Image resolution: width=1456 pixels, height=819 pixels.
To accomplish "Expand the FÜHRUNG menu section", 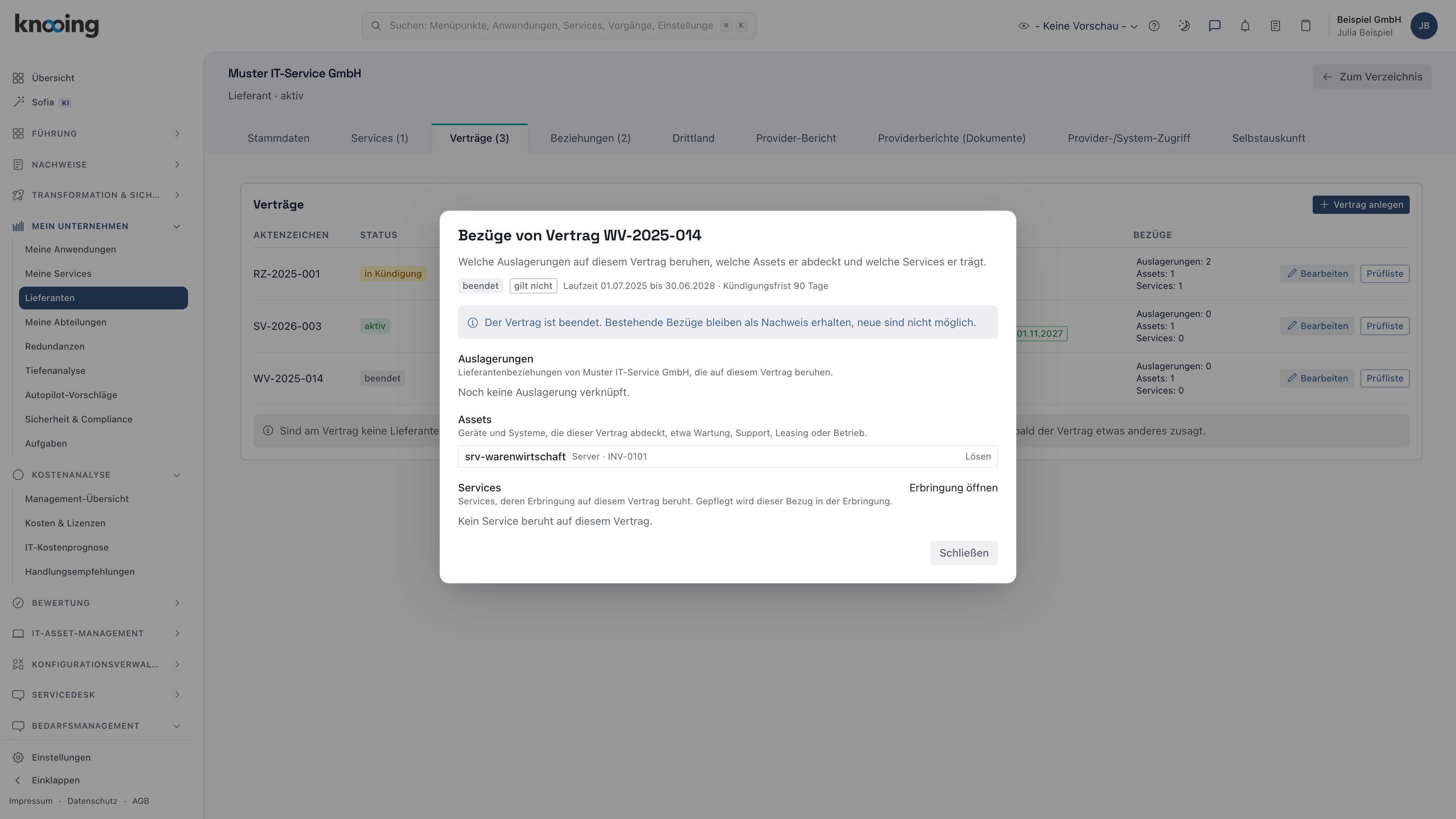I will (97, 134).
